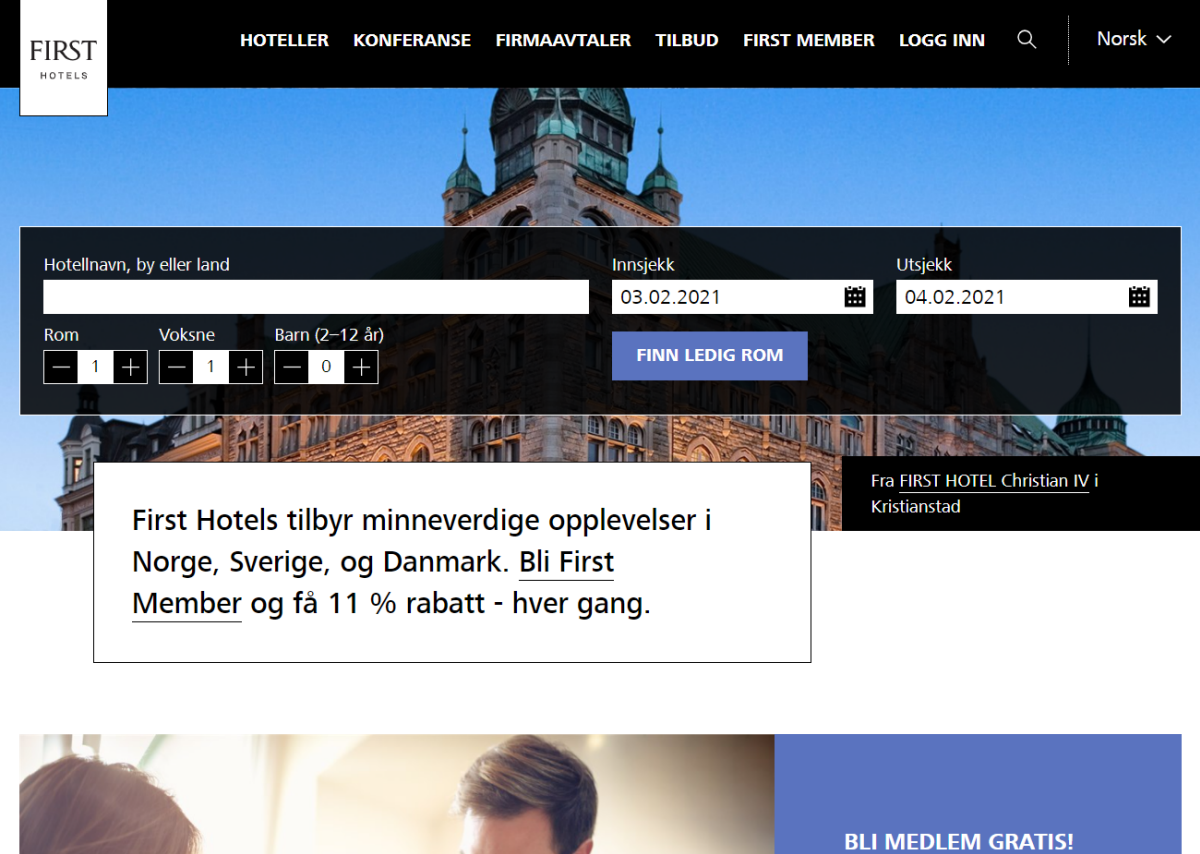Viewport: 1200px width, 854px height.
Task: Decrease the Rom count with minus
Action: click(x=61, y=367)
